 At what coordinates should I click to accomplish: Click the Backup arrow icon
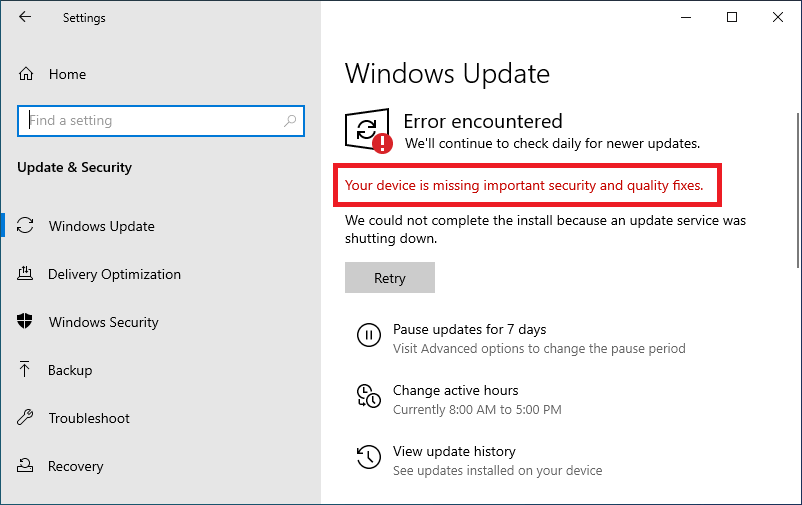[26, 370]
